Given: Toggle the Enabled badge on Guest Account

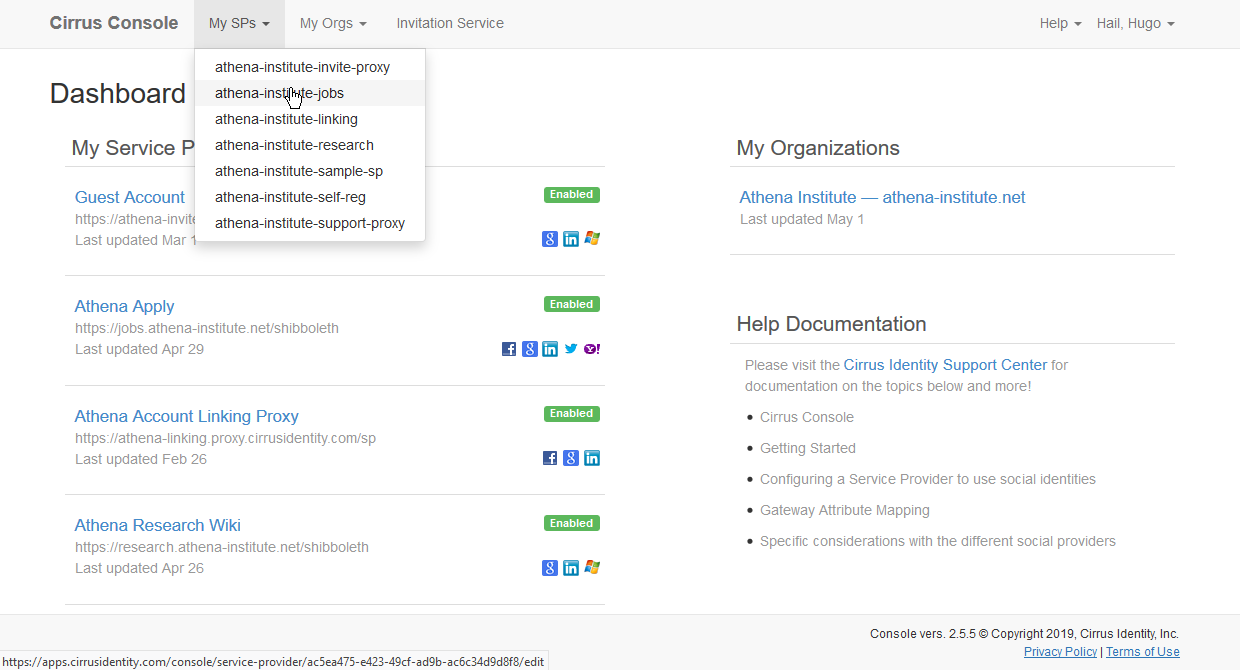Looking at the screenshot, I should point(571,194).
